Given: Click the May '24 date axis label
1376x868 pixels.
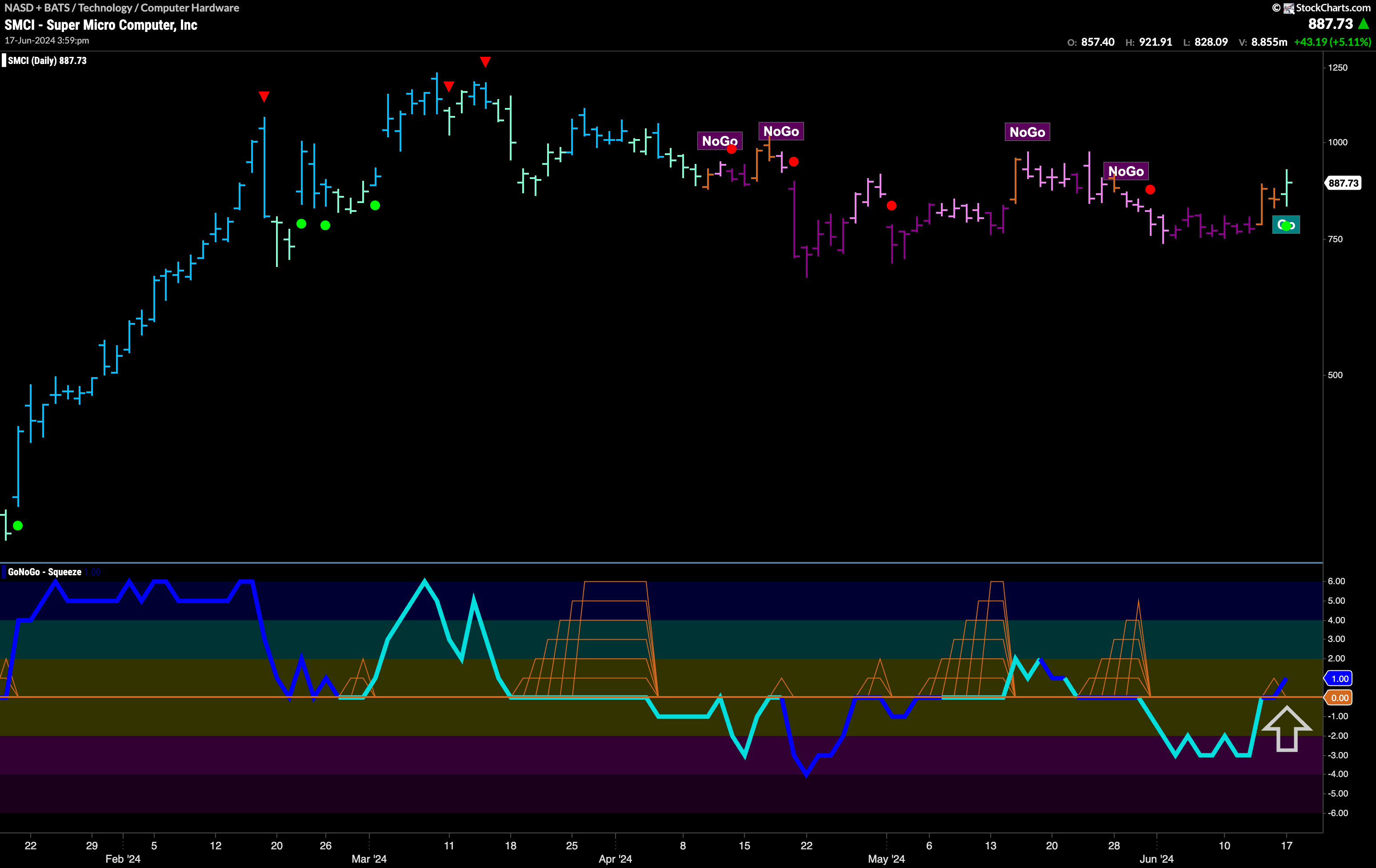Looking at the screenshot, I should (886, 858).
